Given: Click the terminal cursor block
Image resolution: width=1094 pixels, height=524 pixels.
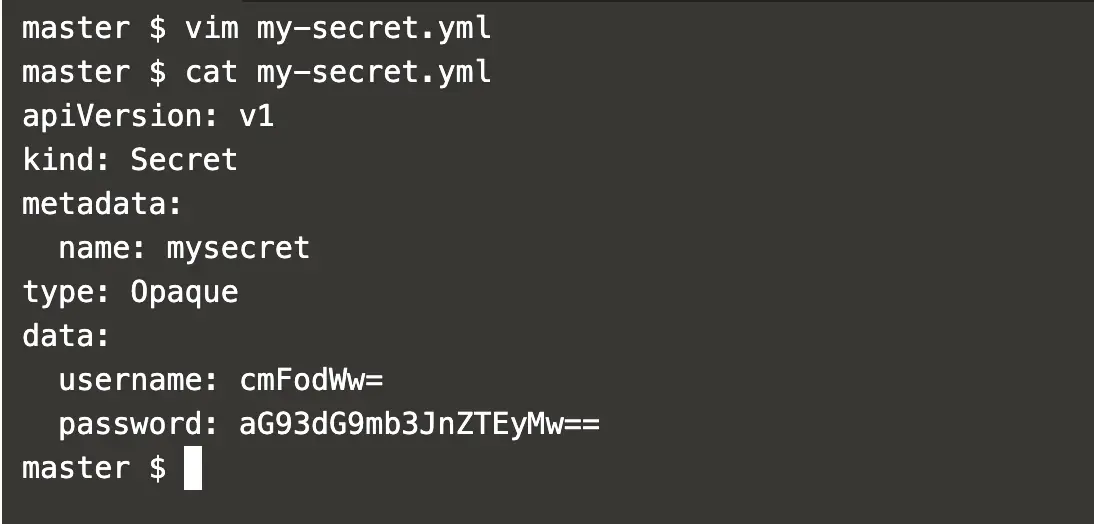Looking at the screenshot, I should [x=193, y=468].
